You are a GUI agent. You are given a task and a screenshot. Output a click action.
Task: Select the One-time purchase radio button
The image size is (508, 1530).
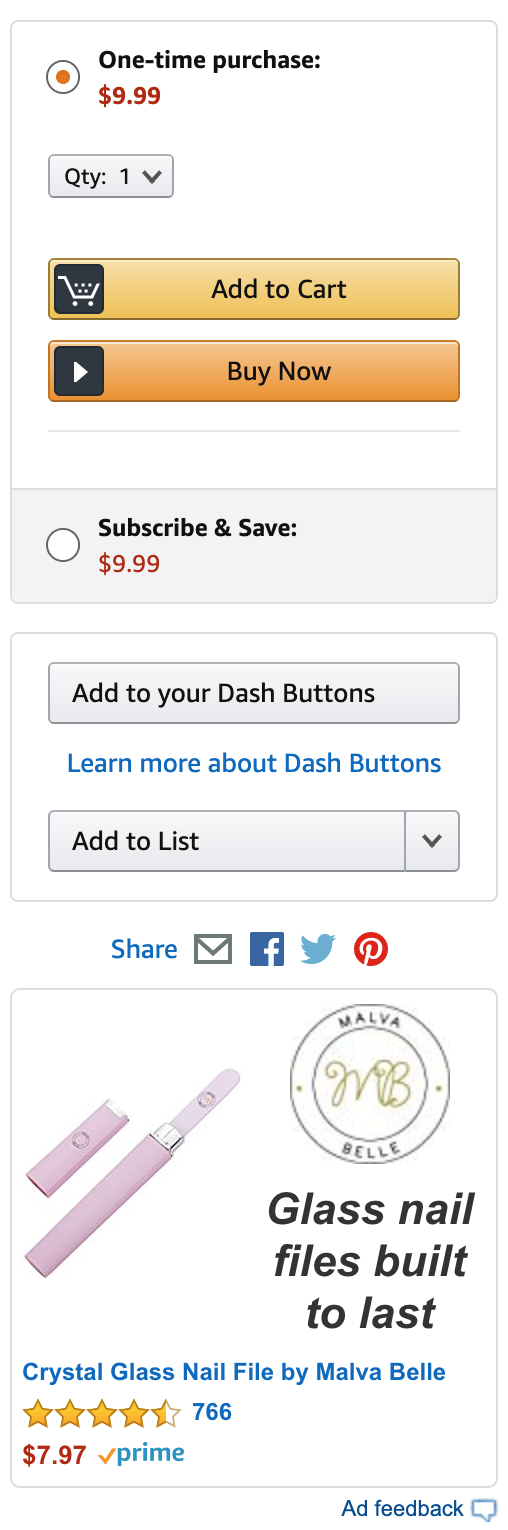63,77
